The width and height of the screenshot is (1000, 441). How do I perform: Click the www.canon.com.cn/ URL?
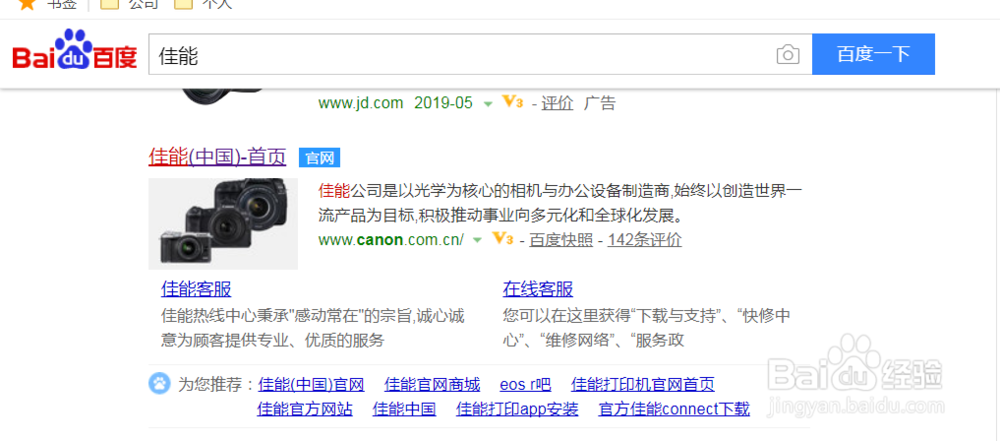point(392,240)
